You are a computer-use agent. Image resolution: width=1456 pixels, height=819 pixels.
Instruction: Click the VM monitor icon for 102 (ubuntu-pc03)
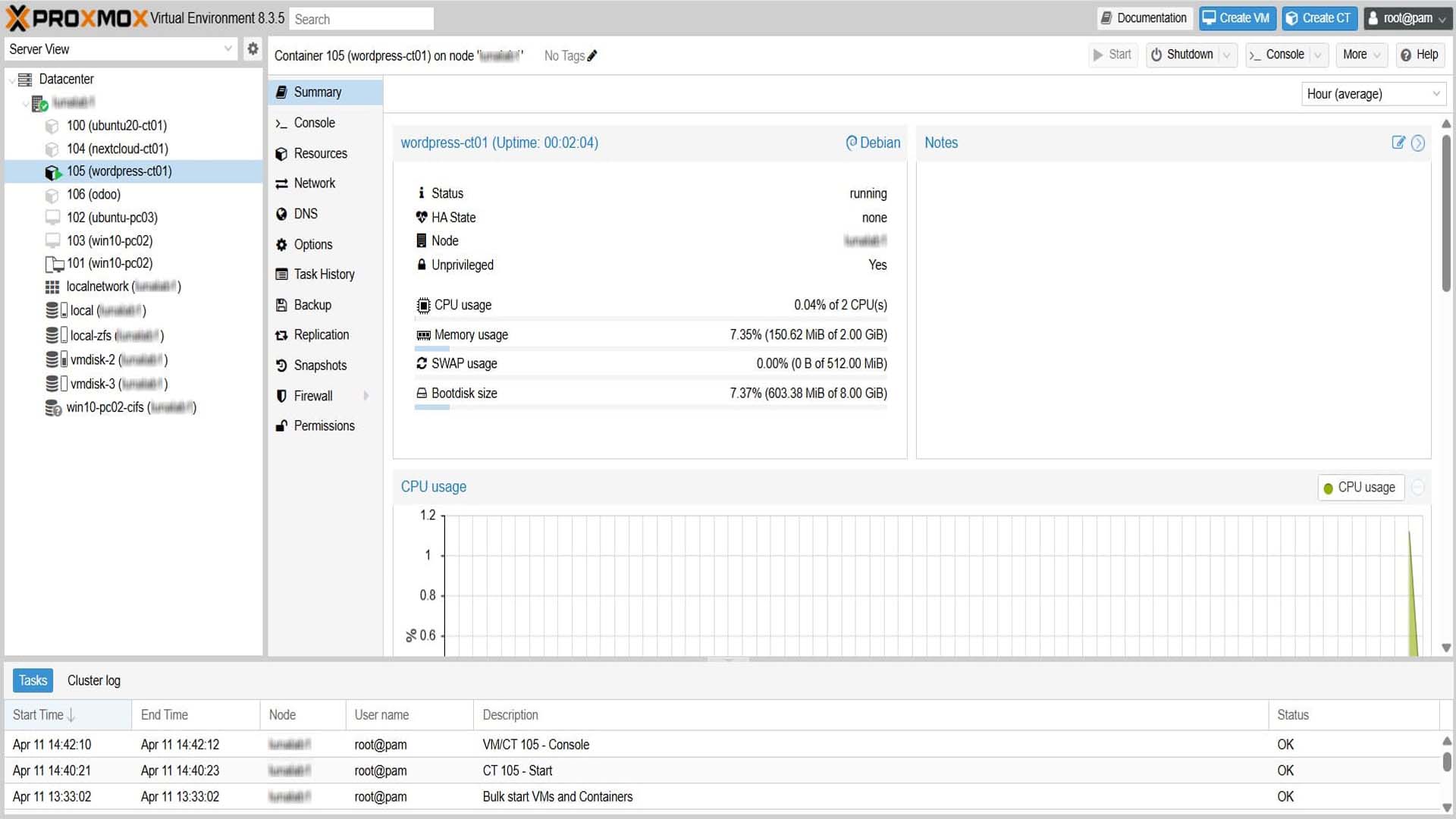52,218
